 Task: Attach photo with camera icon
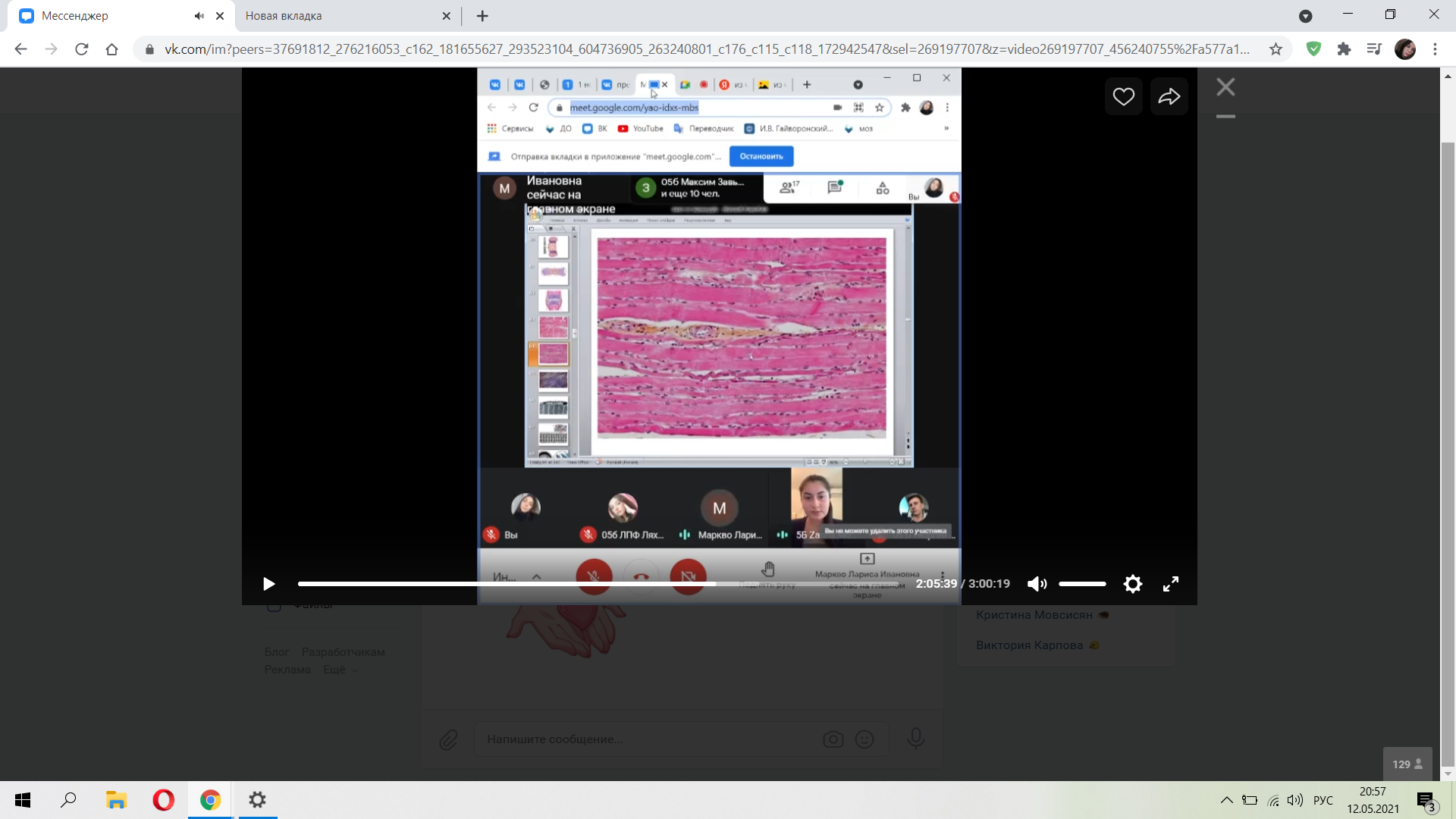[833, 739]
